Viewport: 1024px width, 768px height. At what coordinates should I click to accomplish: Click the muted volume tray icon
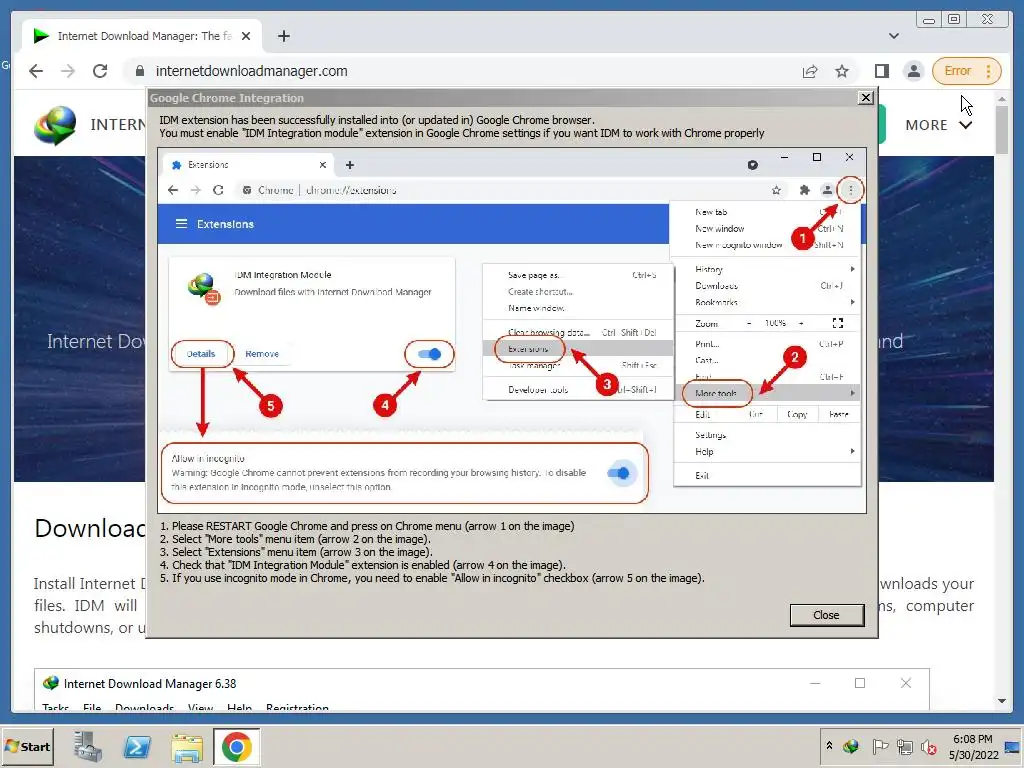(929, 746)
